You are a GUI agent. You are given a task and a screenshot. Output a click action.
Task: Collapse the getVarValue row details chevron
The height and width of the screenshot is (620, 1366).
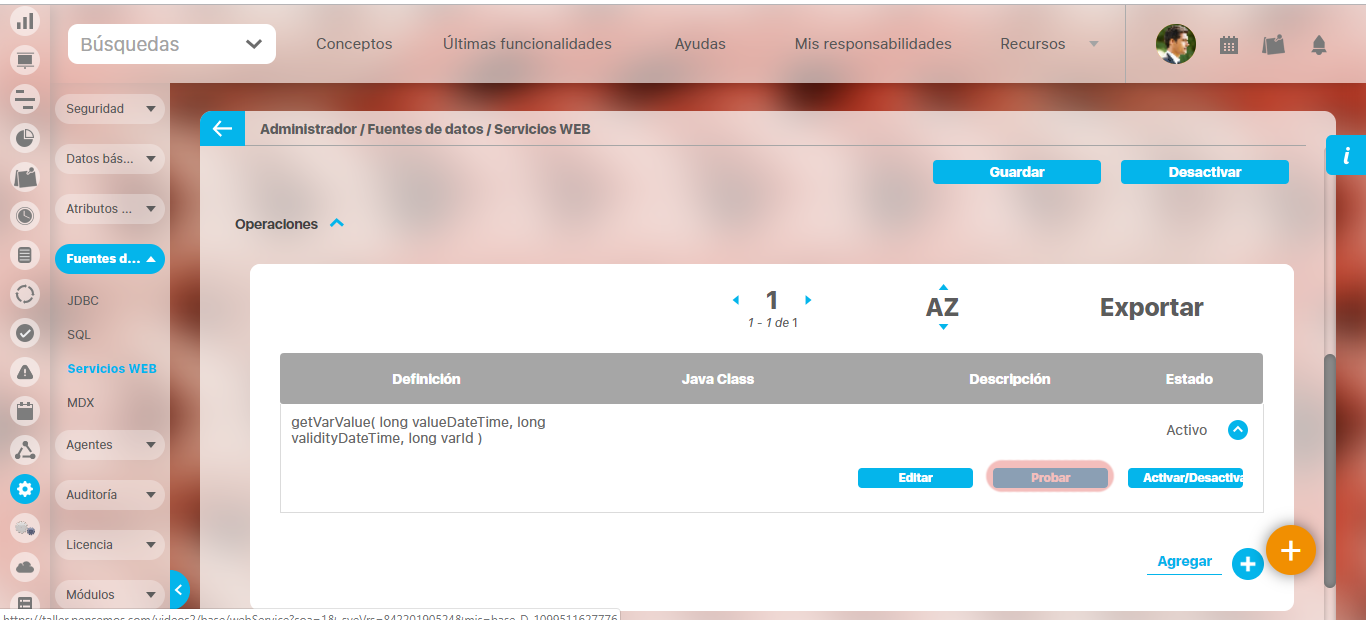coord(1237,430)
